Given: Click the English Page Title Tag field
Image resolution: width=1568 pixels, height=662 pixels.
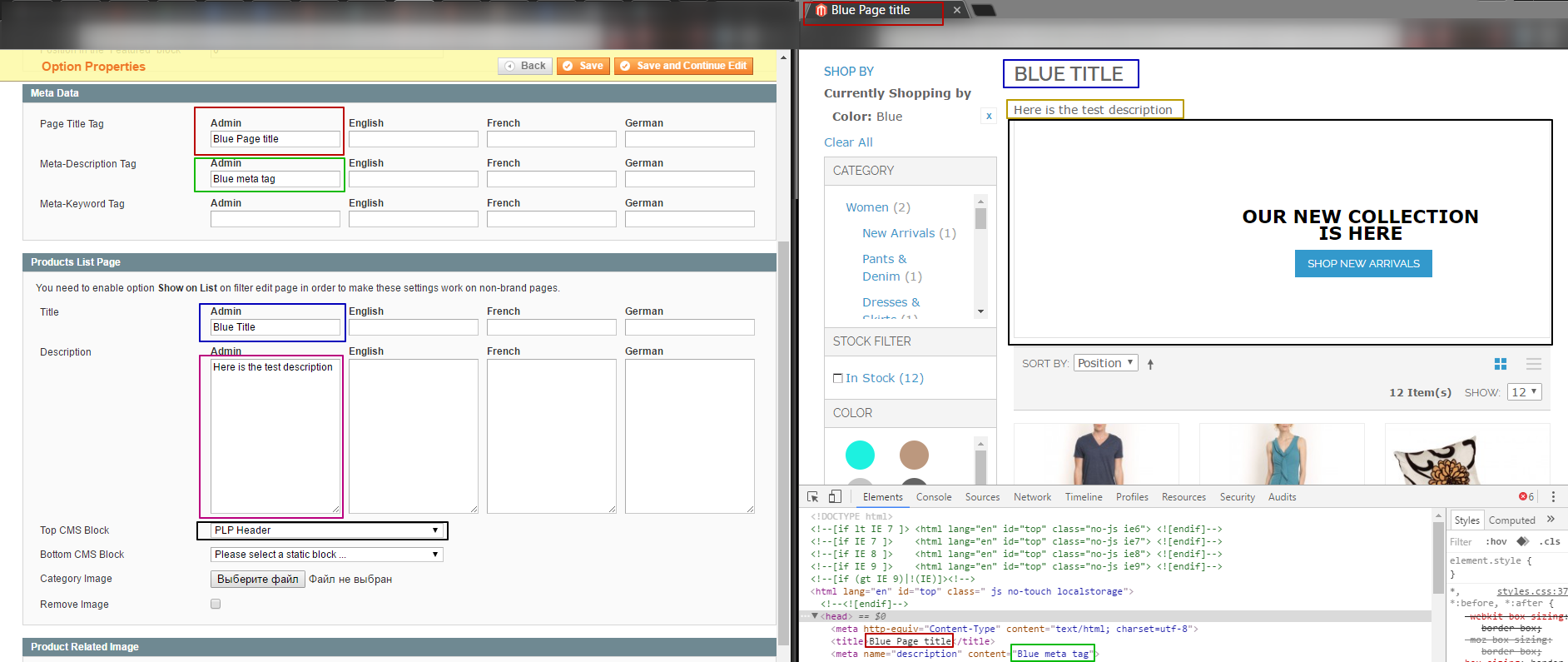Looking at the screenshot, I should 413,139.
